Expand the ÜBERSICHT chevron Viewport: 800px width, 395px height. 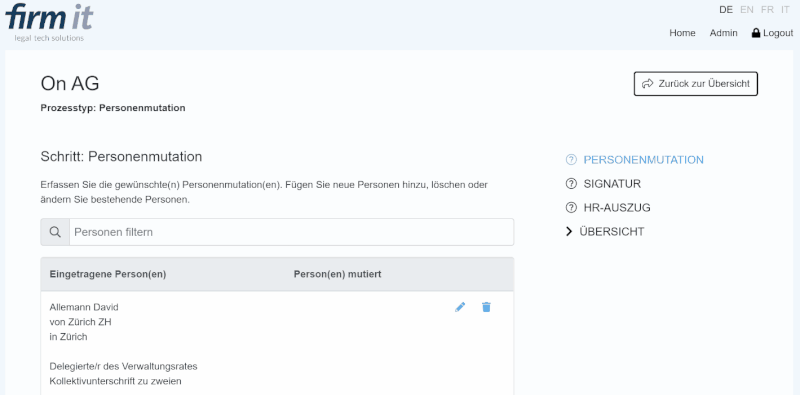click(x=569, y=232)
